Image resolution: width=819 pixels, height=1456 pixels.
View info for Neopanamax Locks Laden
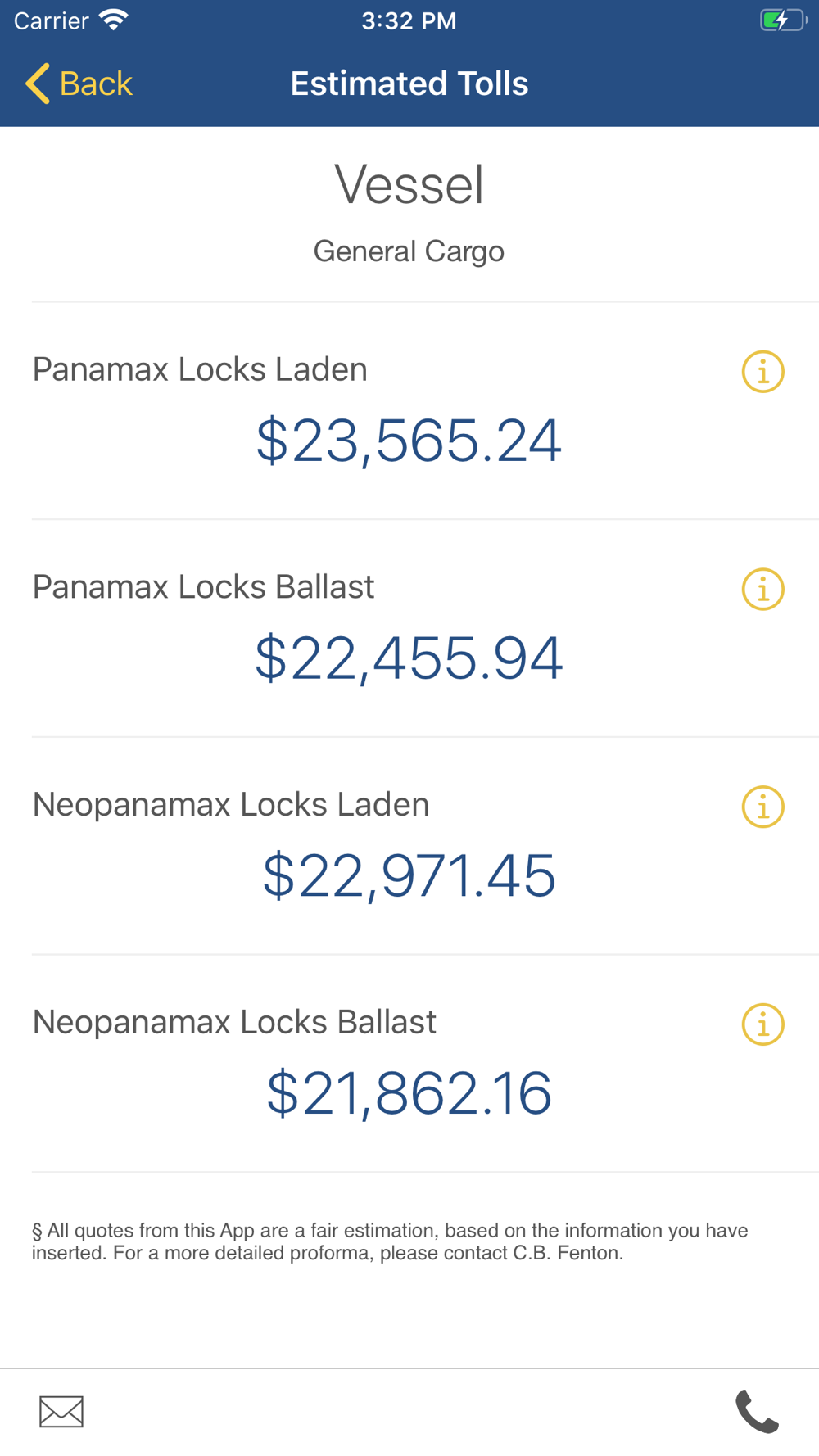762,807
